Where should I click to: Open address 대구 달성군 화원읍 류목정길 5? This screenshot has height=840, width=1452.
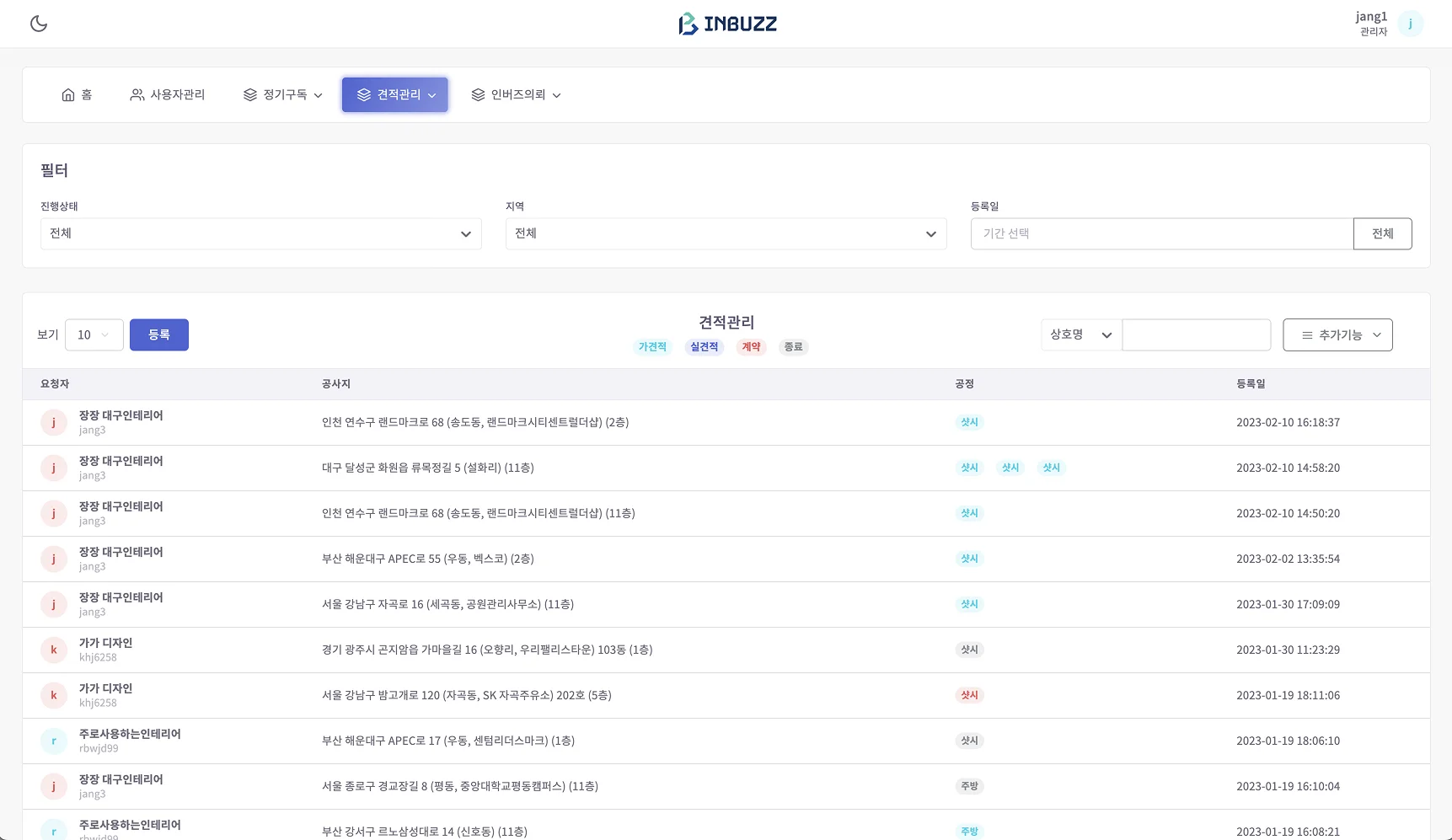428,468
